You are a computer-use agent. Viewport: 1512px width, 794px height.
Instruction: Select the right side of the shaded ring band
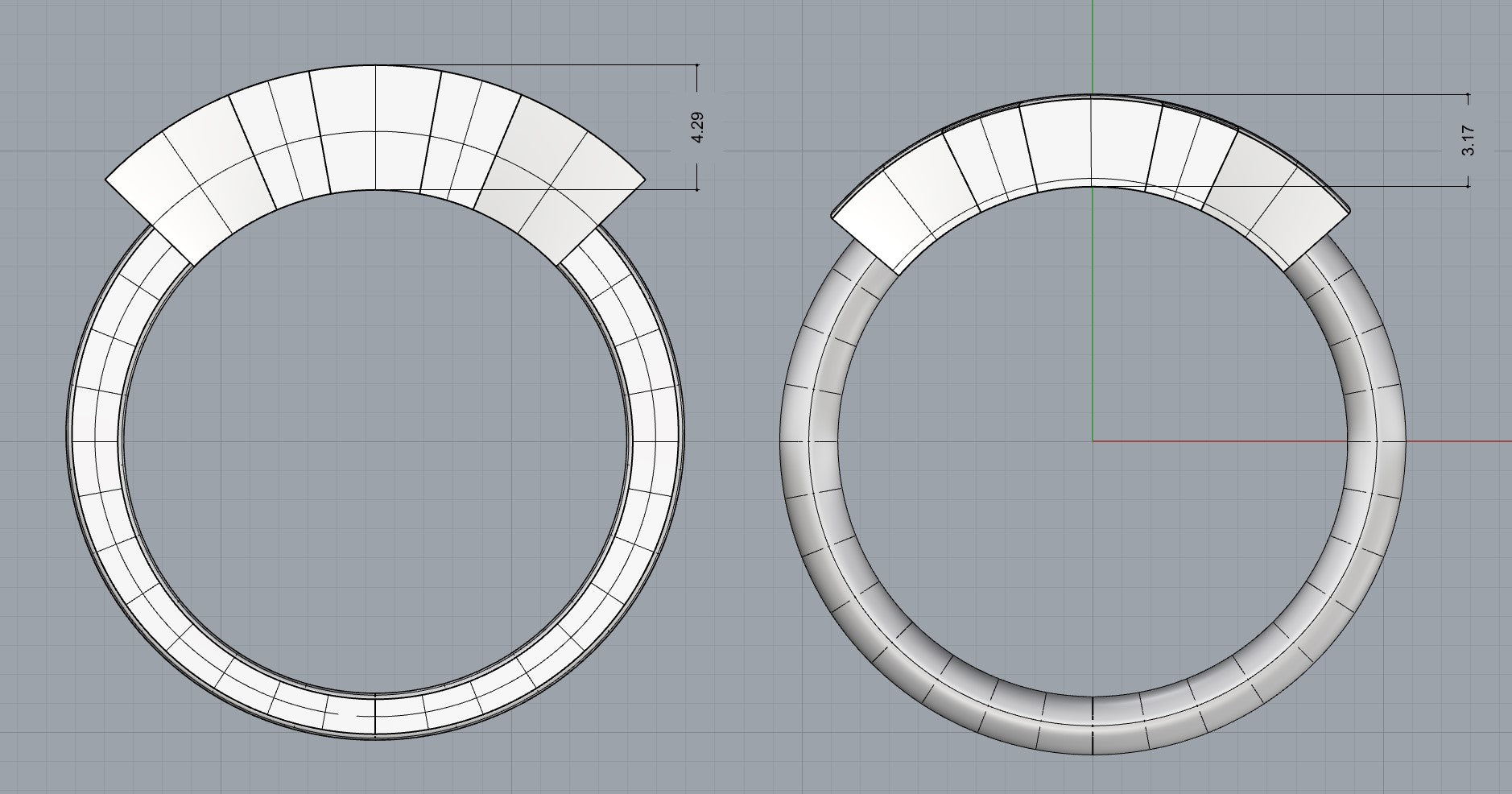(x=1378, y=441)
